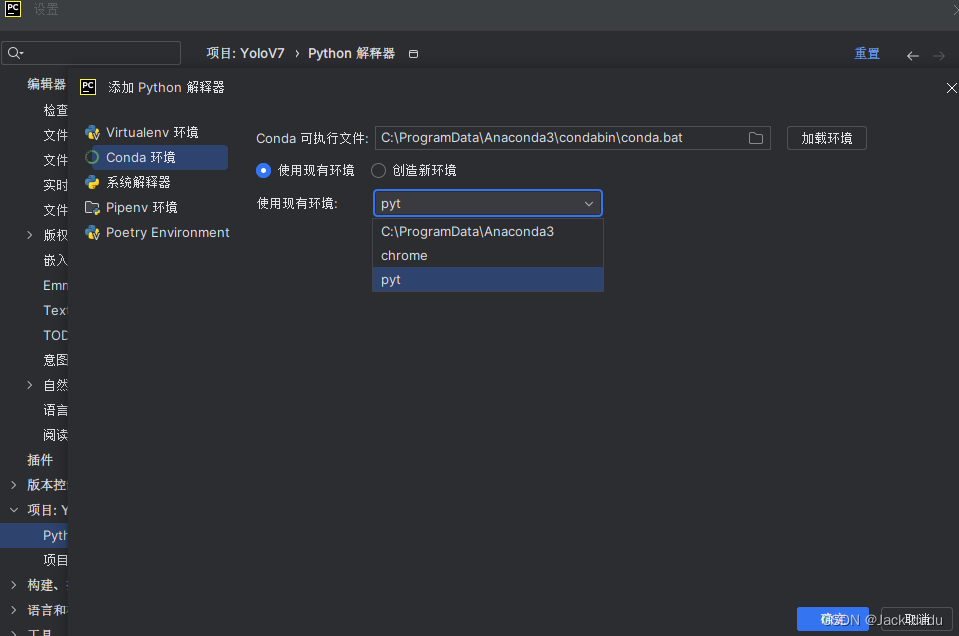Select the 意图 settings item
Image resolution: width=959 pixels, height=636 pixels.
(x=55, y=360)
